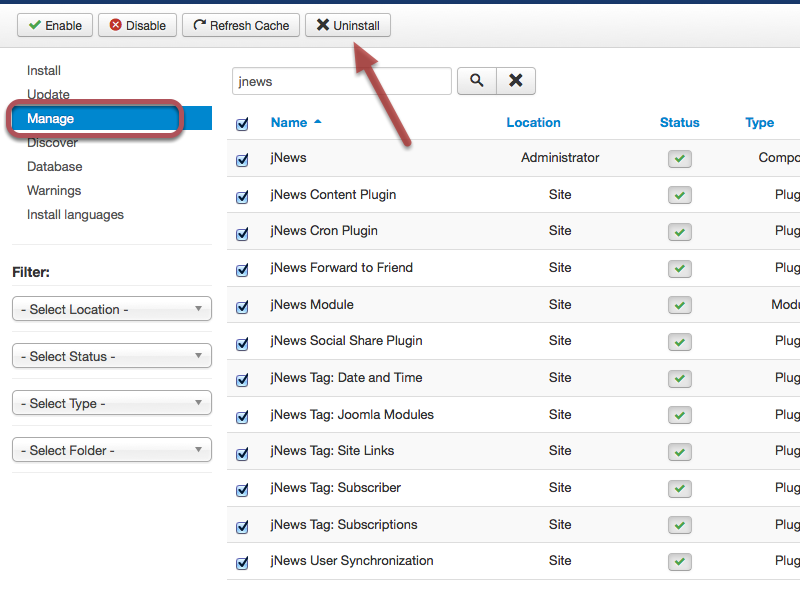Toggle status icon for jNews Tag: Subscriptions
Viewport: 800px width, 594px height.
[680, 525]
